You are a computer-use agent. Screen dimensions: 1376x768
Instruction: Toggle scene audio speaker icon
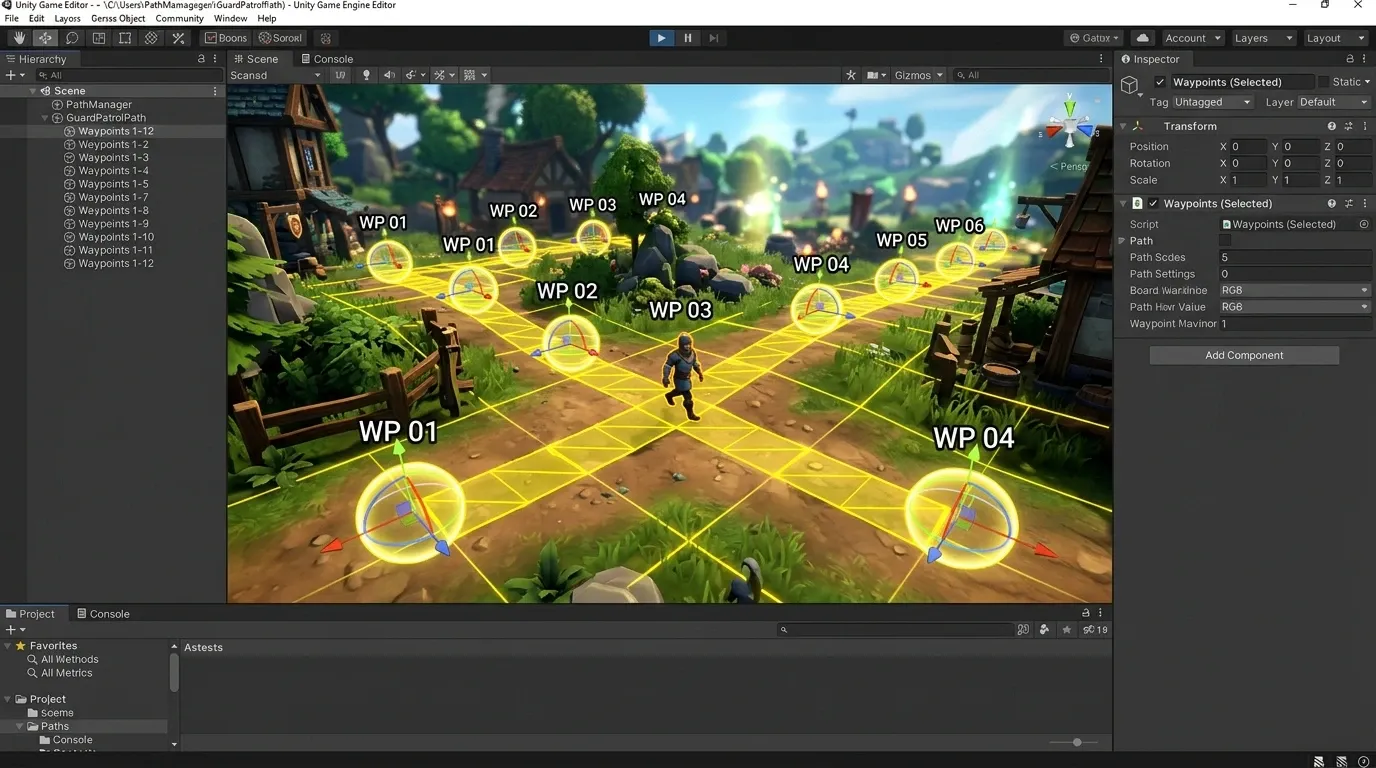(x=389, y=75)
